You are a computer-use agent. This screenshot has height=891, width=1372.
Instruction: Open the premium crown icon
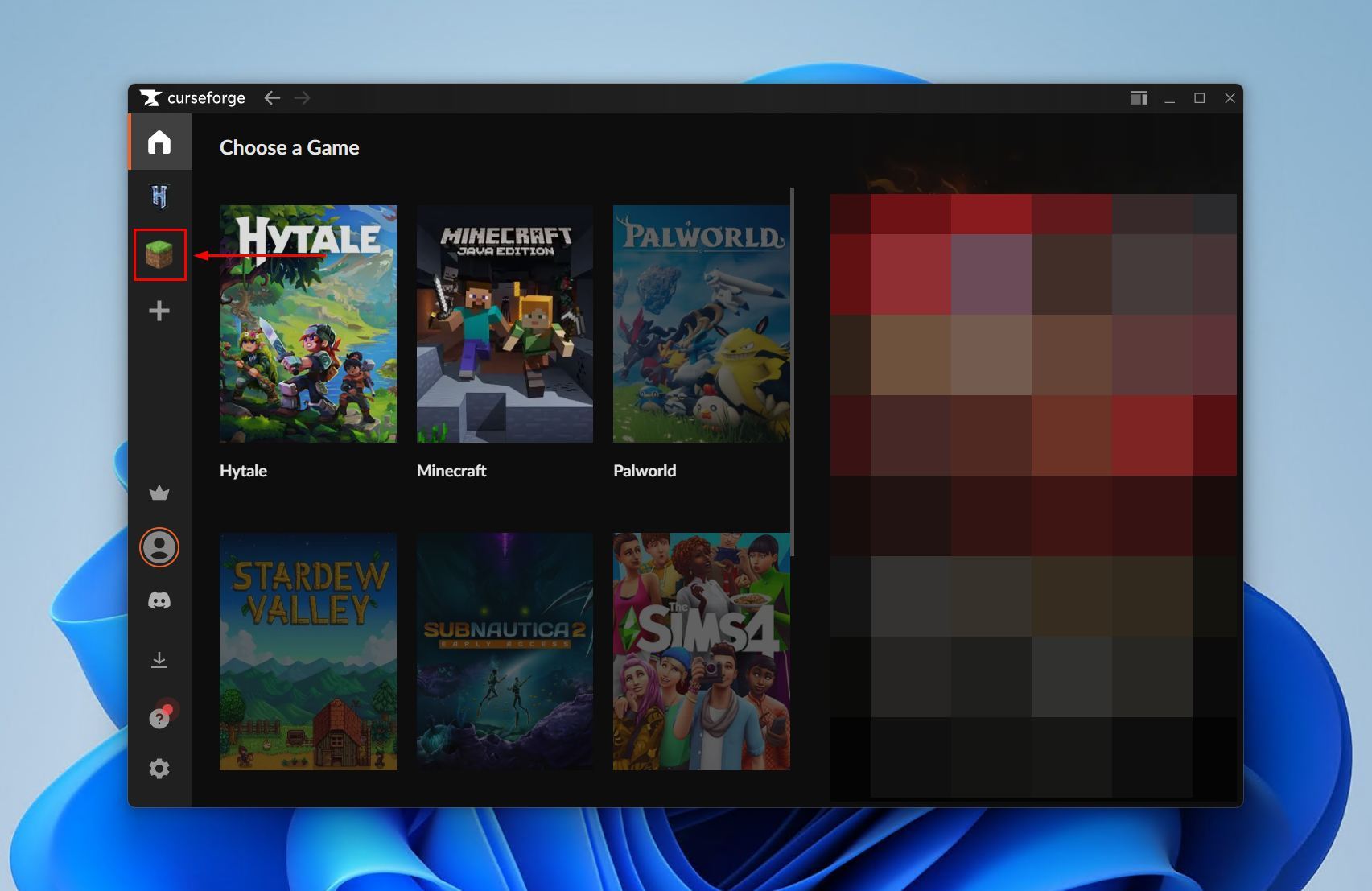point(159,493)
